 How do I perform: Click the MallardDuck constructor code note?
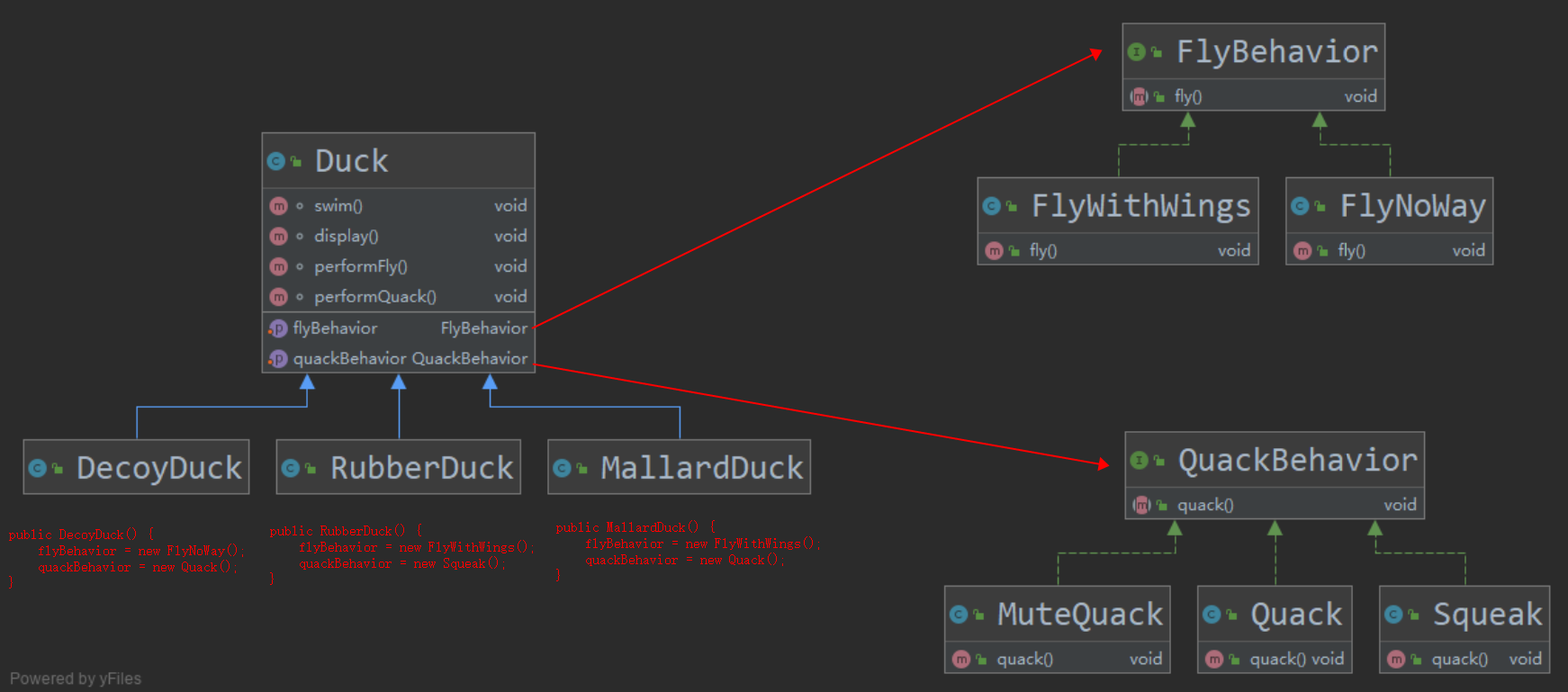point(688,552)
